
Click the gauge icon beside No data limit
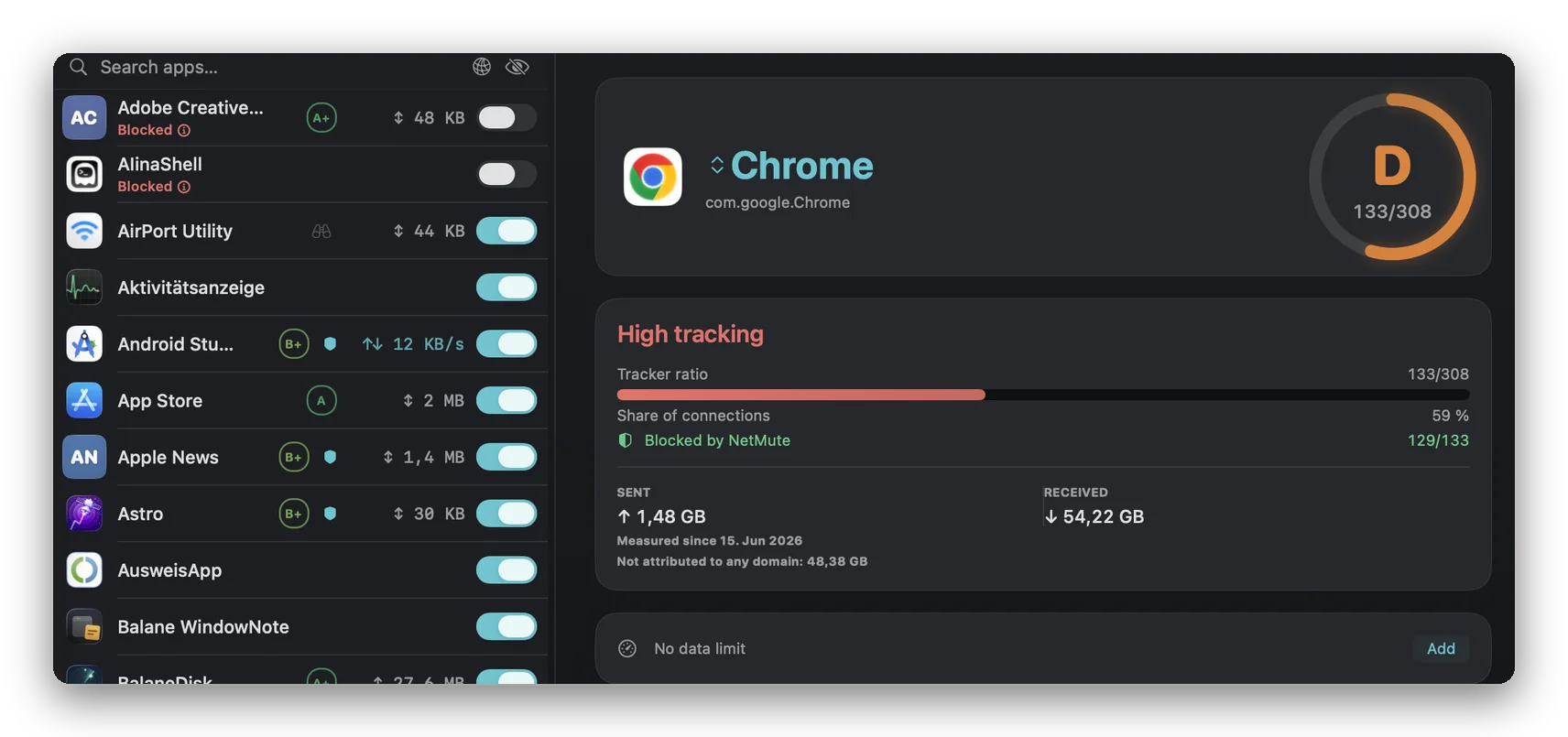[x=627, y=648]
